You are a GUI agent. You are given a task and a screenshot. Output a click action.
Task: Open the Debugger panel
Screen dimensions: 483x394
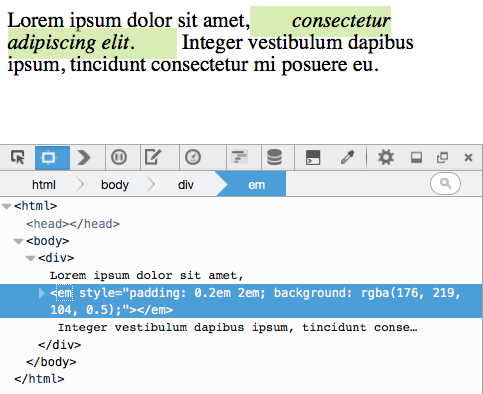coord(119,157)
